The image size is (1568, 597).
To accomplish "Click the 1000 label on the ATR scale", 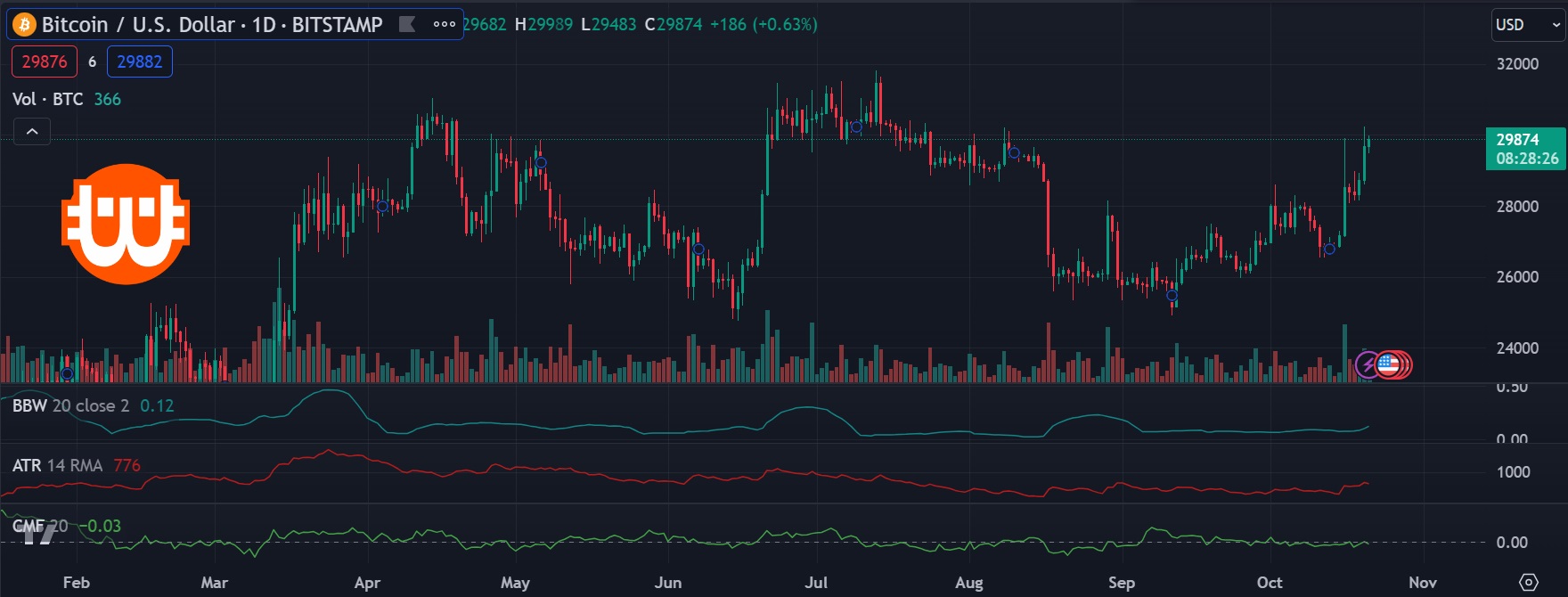I will 1513,472.
